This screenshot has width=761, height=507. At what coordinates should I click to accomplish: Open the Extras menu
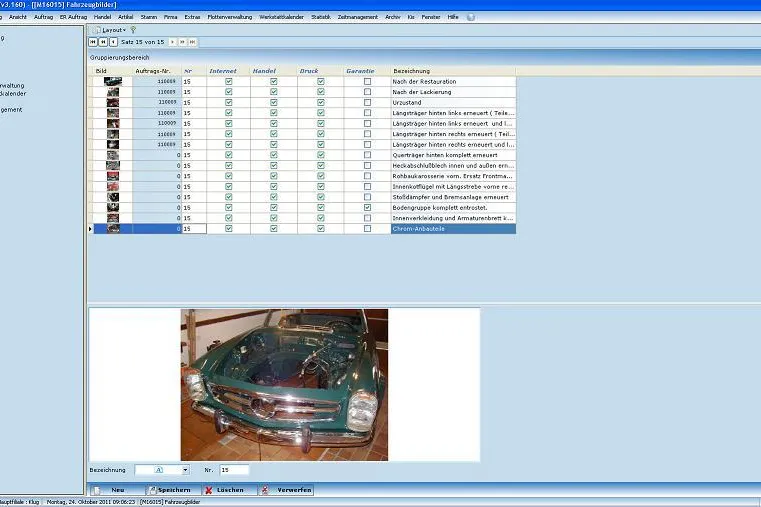click(192, 17)
